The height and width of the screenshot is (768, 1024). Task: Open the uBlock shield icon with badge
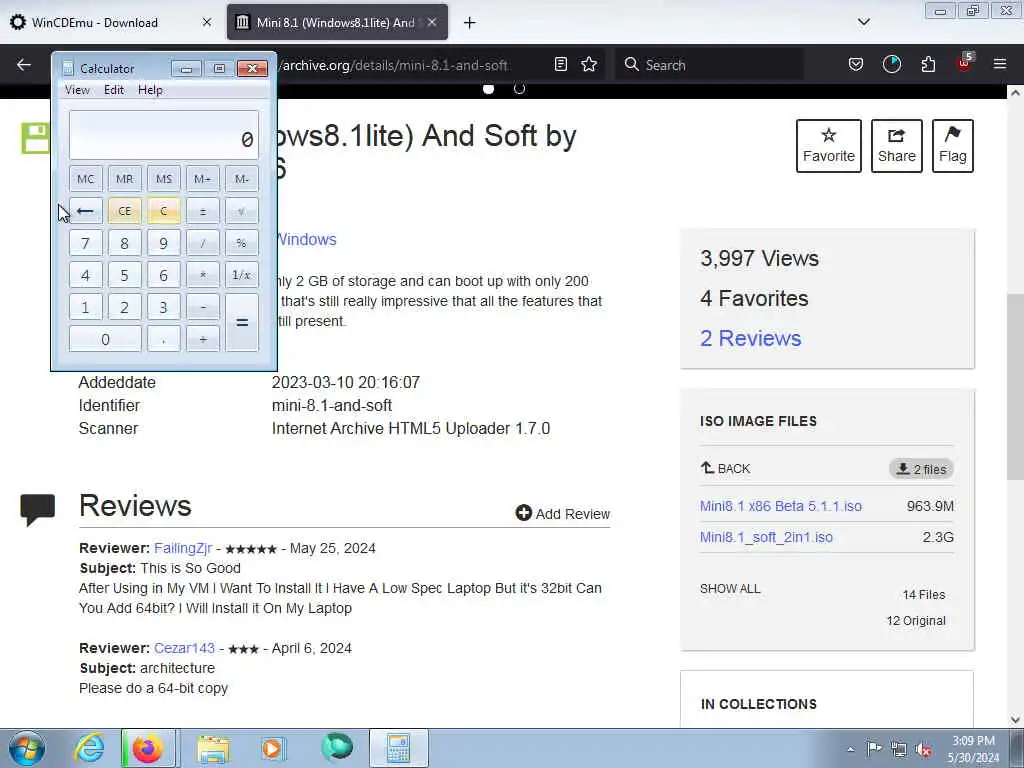965,63
